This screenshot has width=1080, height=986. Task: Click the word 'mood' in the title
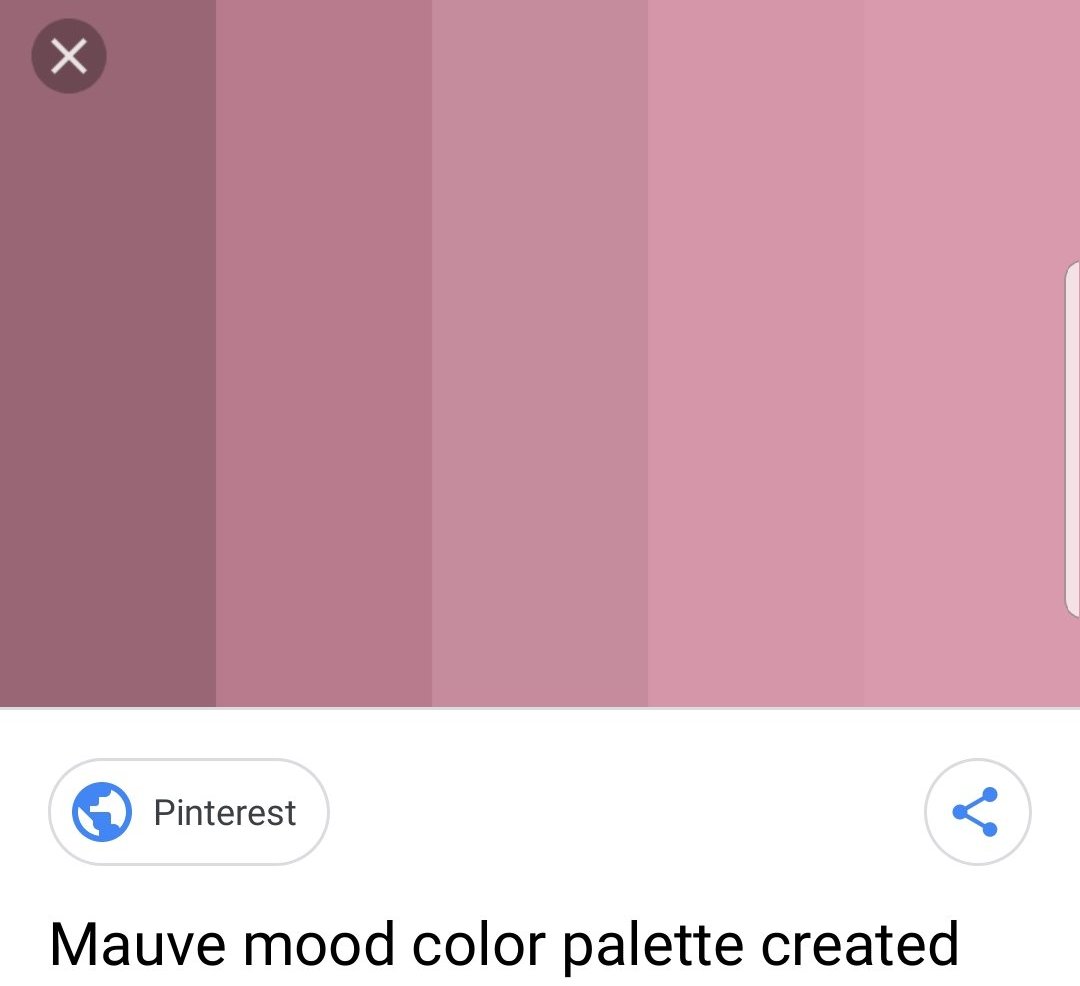(x=319, y=945)
